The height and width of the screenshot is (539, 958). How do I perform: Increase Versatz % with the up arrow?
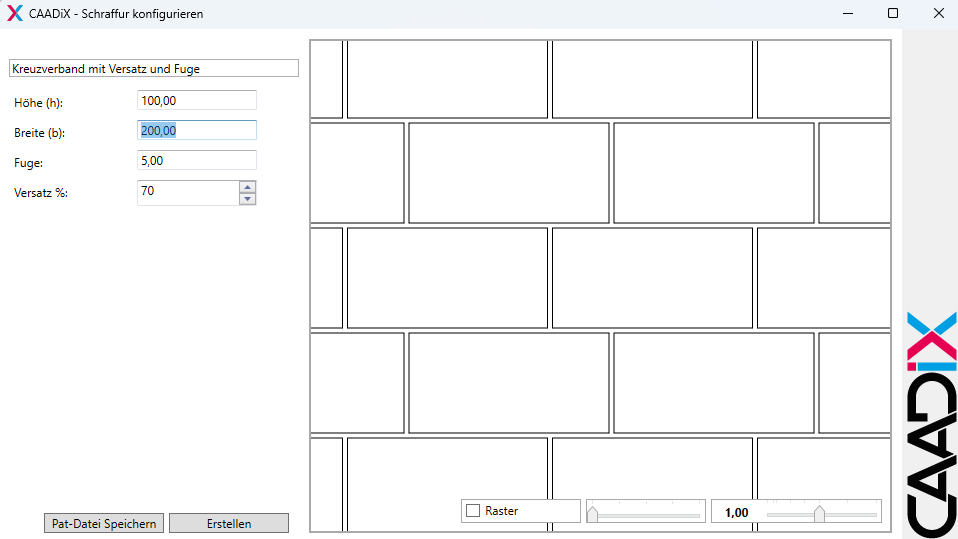[247, 187]
